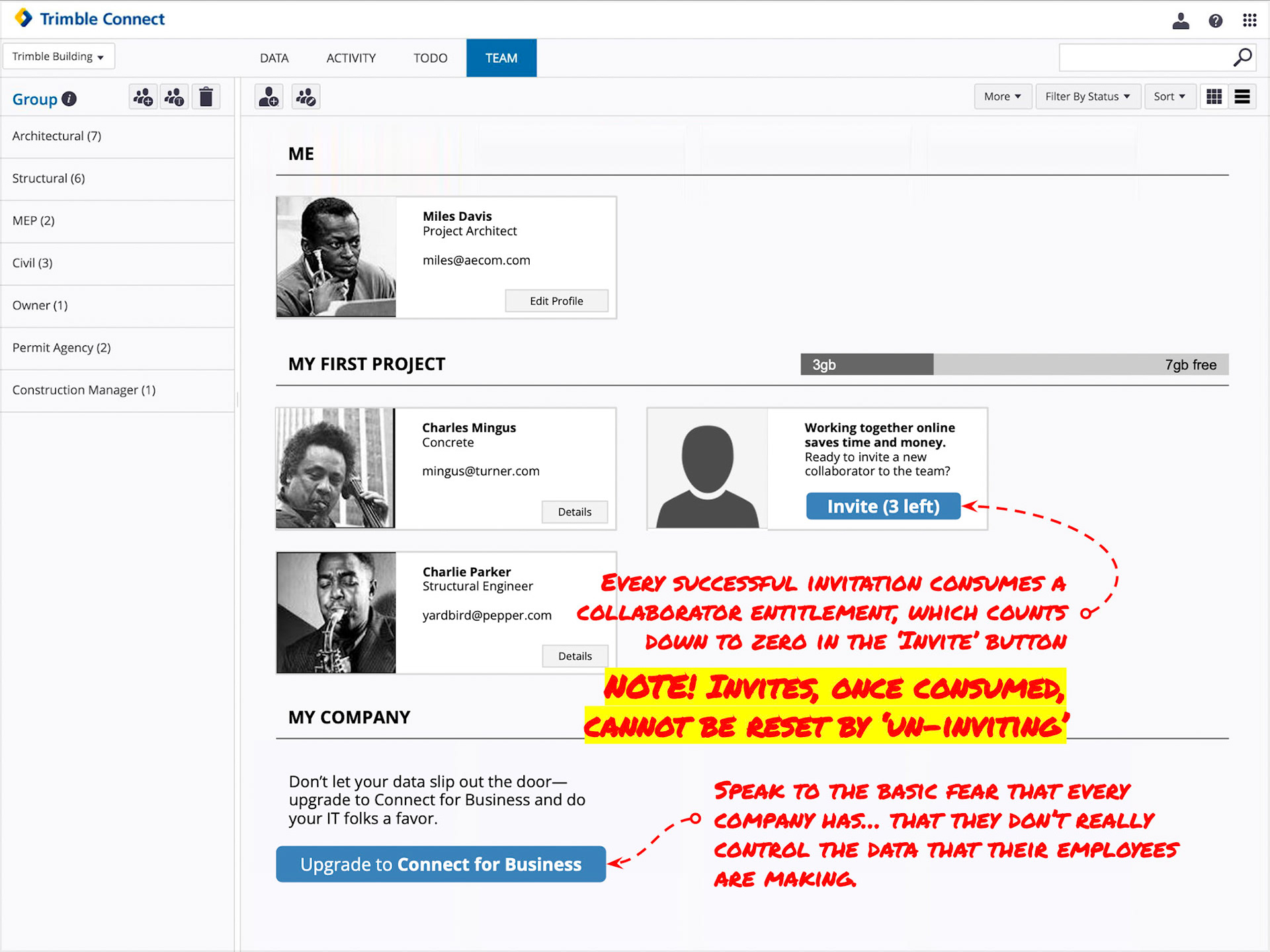Delete group with trash icon
The width and height of the screenshot is (1270, 952).
[x=206, y=97]
